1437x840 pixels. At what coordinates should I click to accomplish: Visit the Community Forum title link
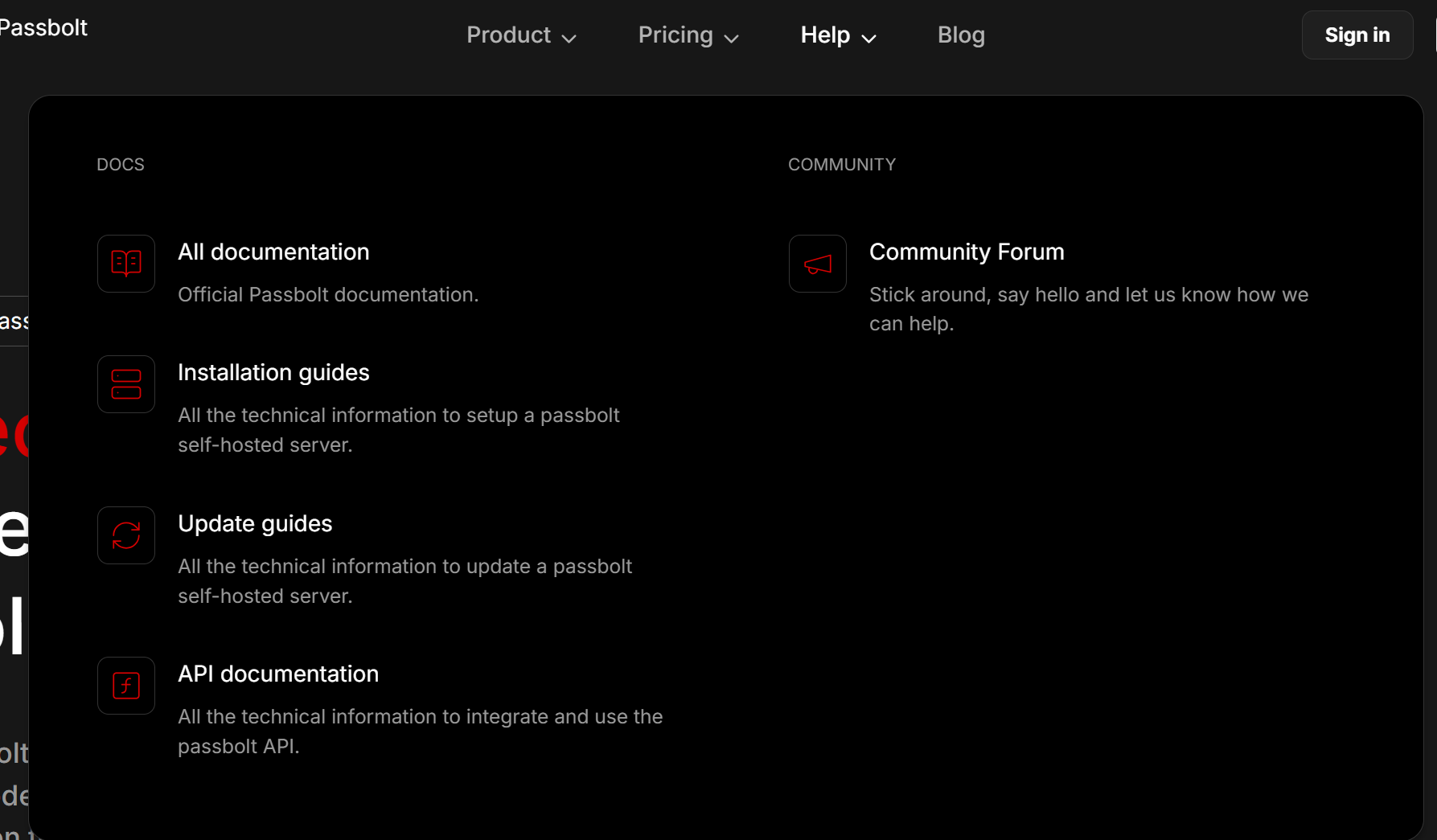[x=967, y=252]
